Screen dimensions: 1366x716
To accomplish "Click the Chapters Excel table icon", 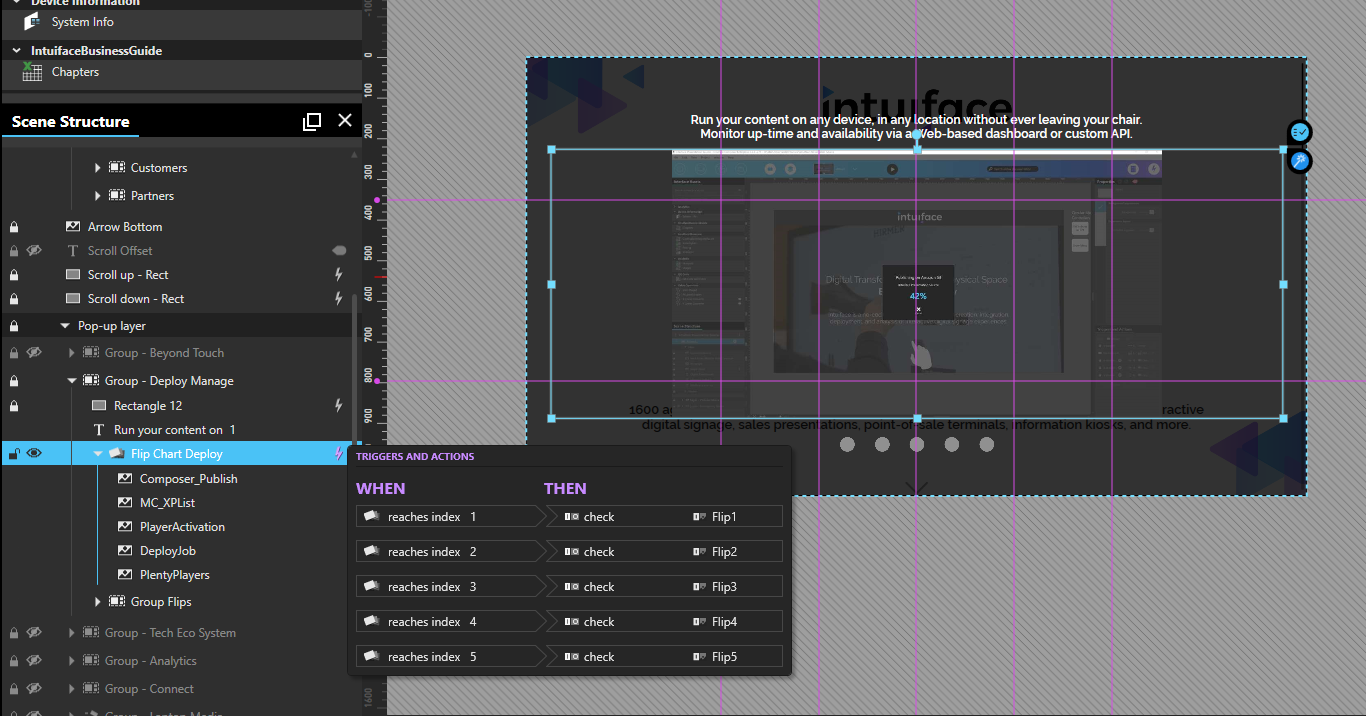I will point(32,71).
